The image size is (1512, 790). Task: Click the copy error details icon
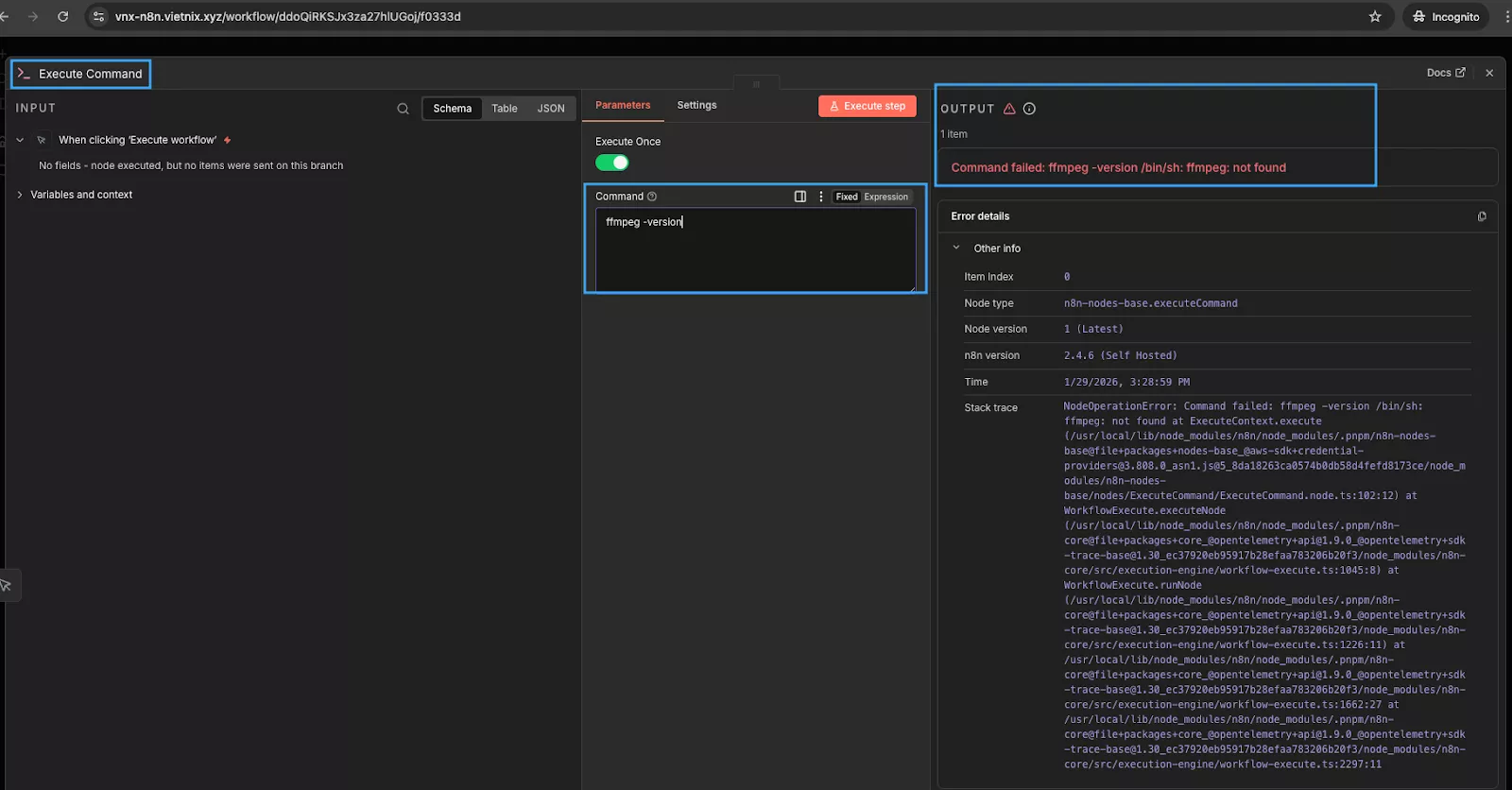1482,216
